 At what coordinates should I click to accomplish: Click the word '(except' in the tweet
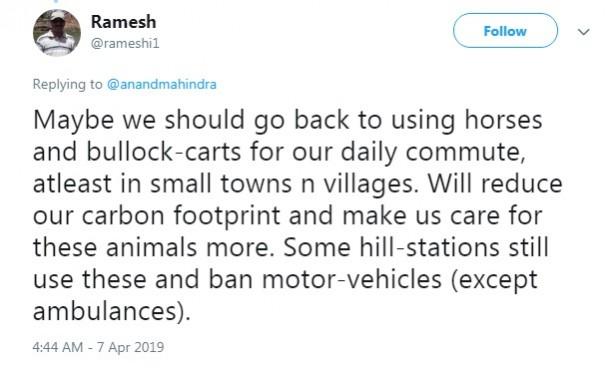click(x=494, y=281)
